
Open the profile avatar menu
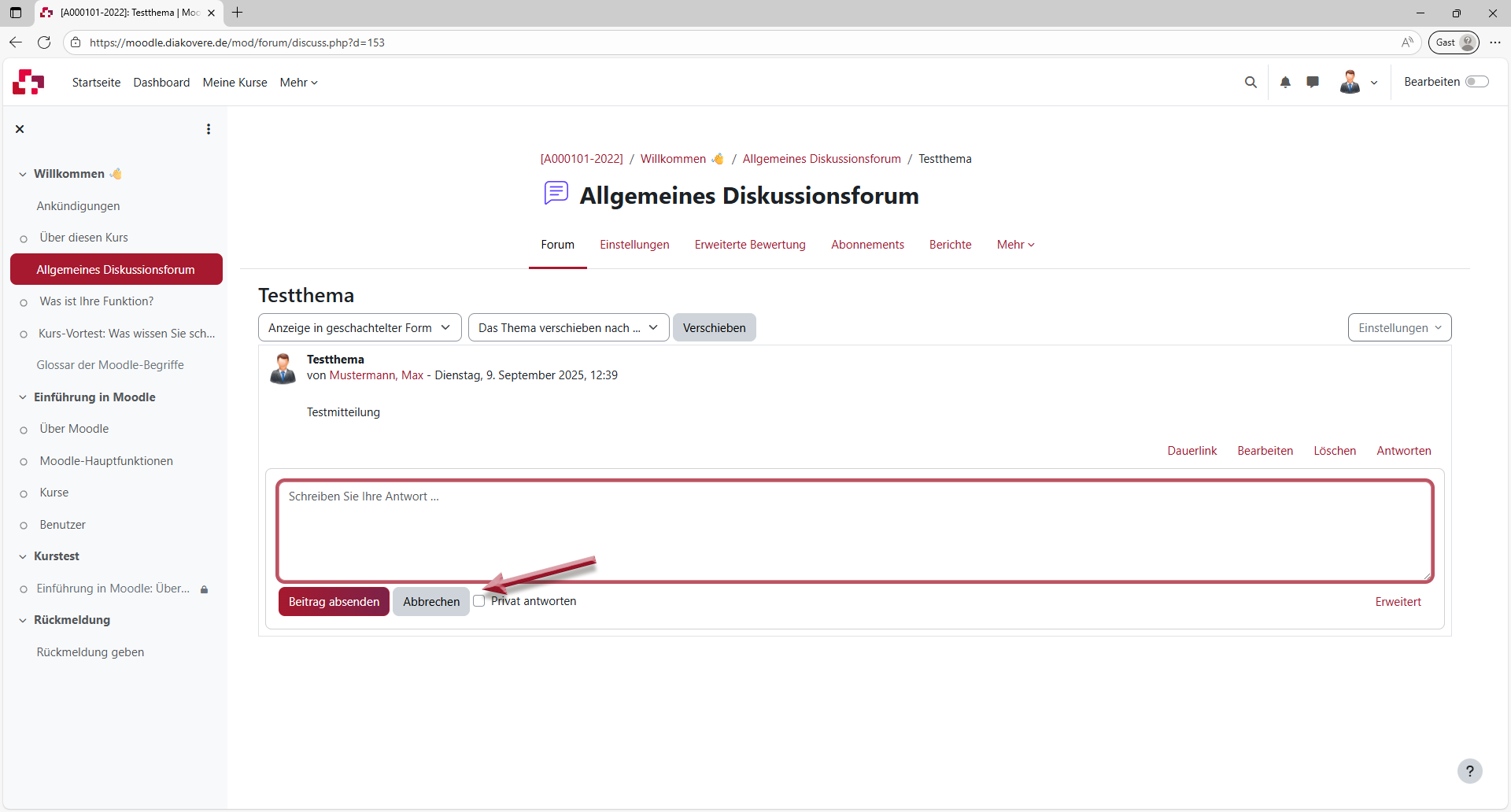pyautogui.click(x=1349, y=82)
